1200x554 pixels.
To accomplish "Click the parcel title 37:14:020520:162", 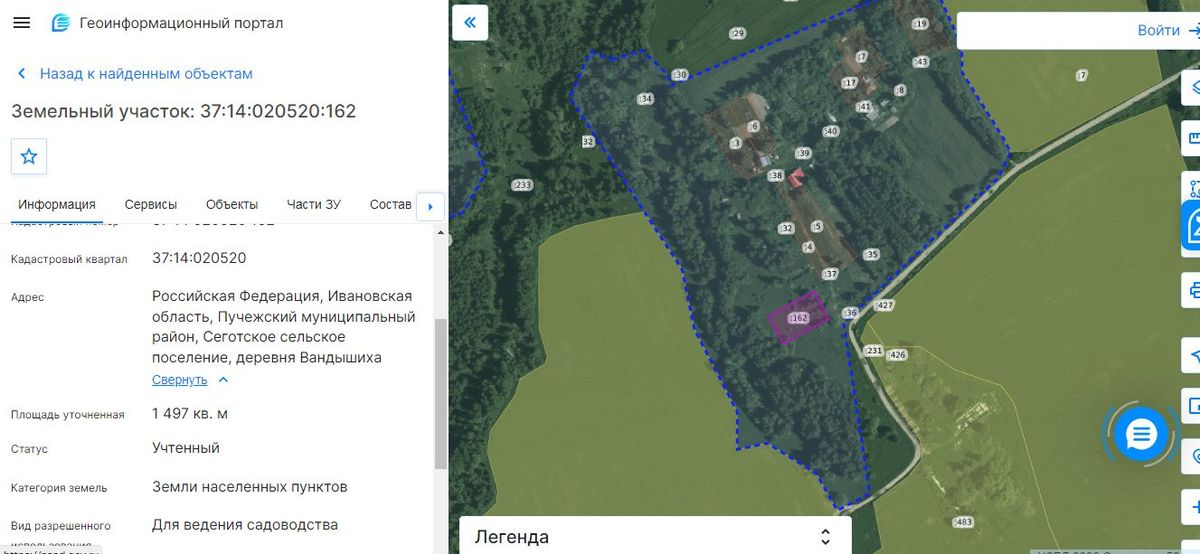I will (x=184, y=111).
